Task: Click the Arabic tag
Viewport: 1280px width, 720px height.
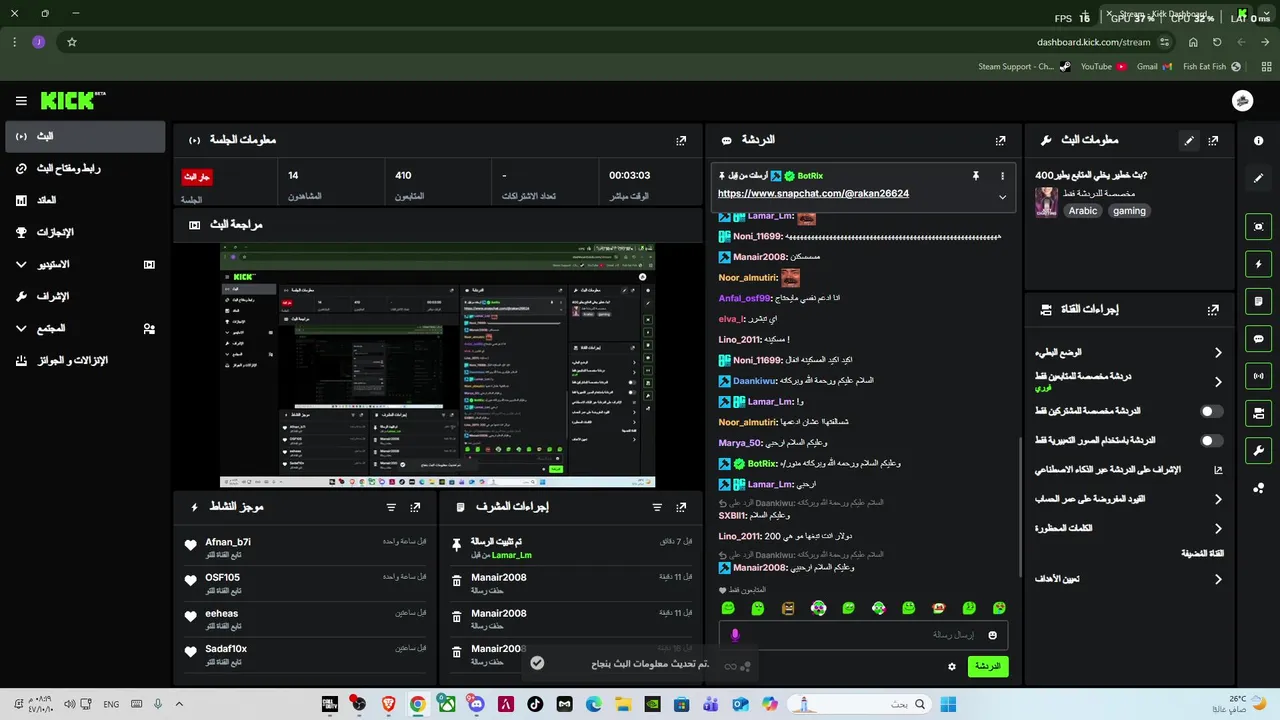Action: pyautogui.click(x=1083, y=211)
